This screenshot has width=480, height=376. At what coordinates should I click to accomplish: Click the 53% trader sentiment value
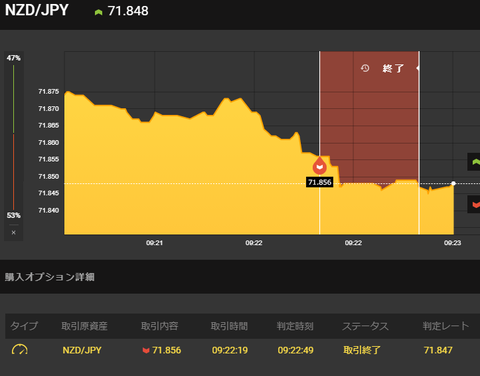pyautogui.click(x=13, y=215)
